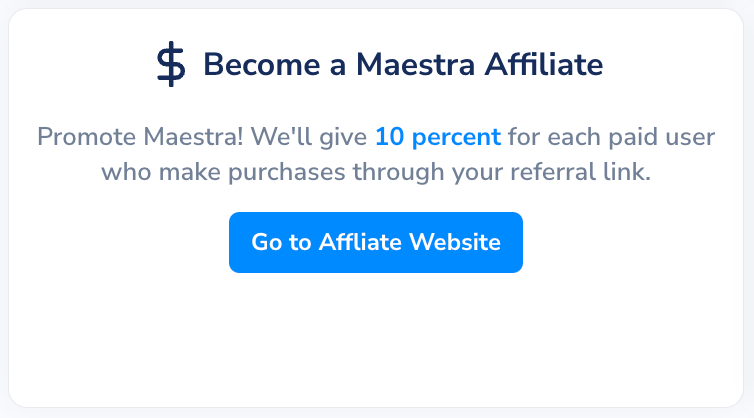Click the word "Affliate" on the button
Viewport: 754px width, 418px height.
356,242
